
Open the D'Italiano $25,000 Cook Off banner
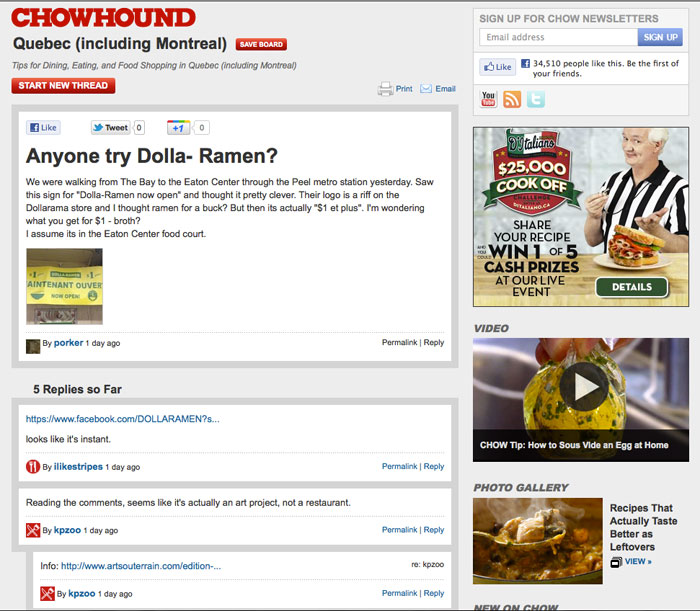(581, 217)
